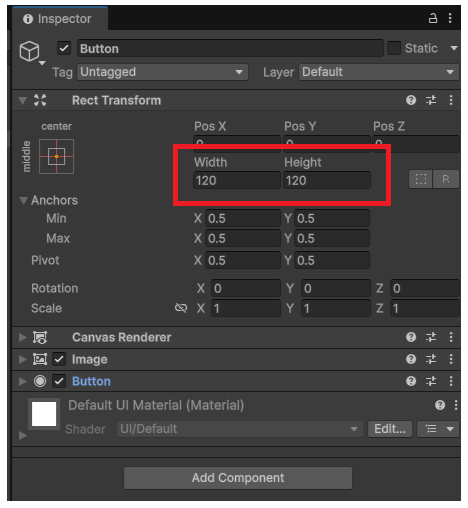Toggle constrained proportions scale link icon
This screenshot has width=468, height=508.
pos(181,308)
